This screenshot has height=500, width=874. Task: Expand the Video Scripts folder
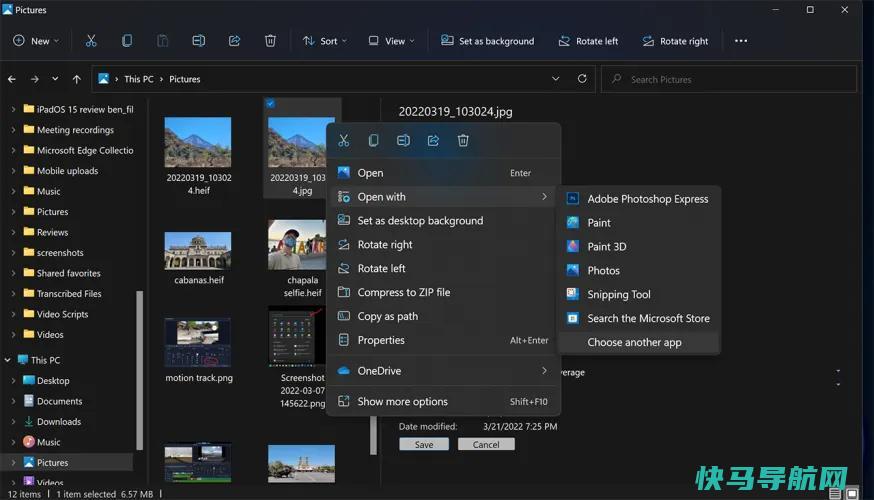click(13, 314)
